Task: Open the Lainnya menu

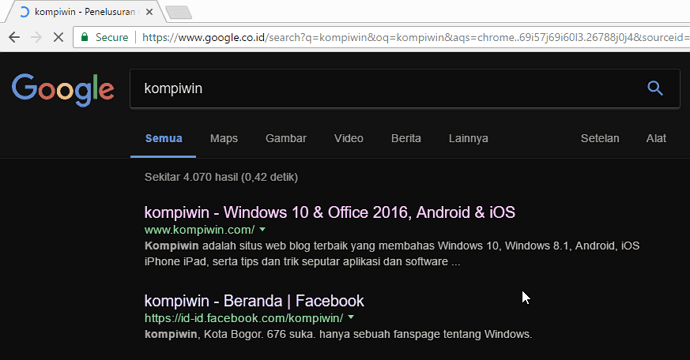Action: [x=468, y=138]
